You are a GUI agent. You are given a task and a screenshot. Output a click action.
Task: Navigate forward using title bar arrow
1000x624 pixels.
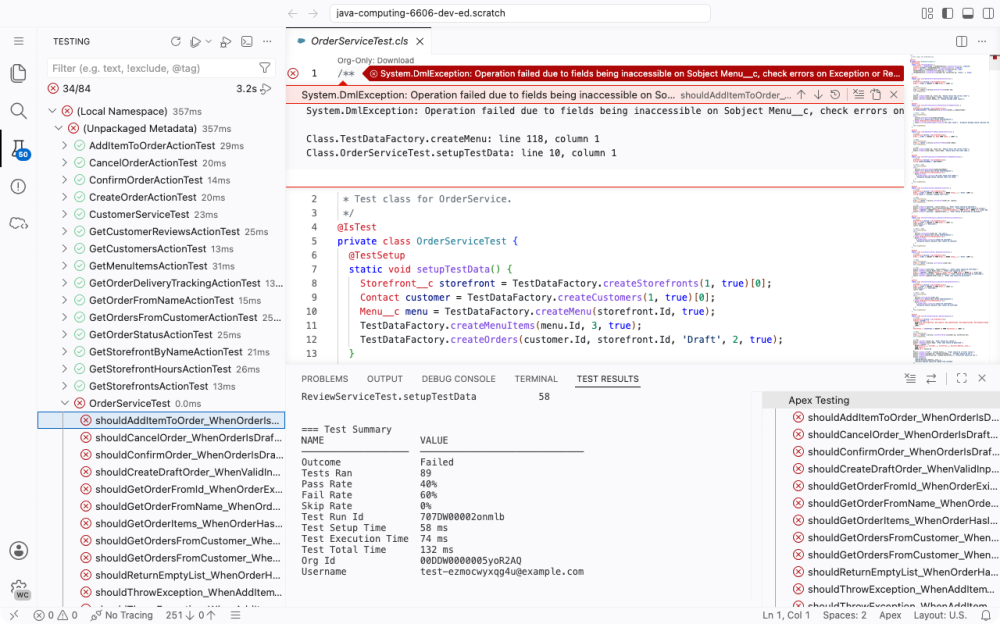(x=313, y=13)
